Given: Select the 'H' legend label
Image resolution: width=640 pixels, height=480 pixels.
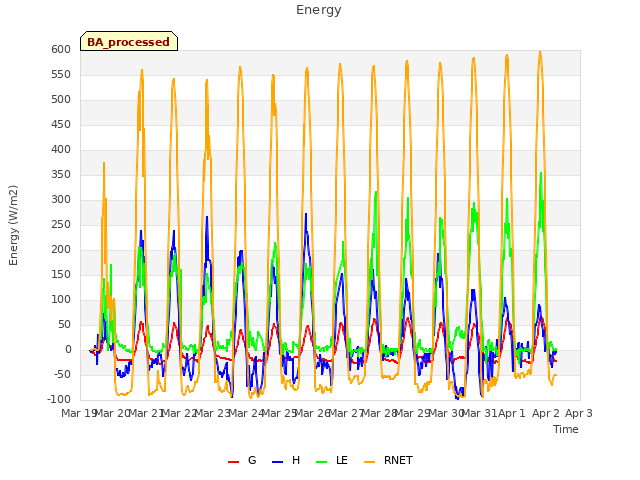Looking at the screenshot, I should (x=296, y=460).
